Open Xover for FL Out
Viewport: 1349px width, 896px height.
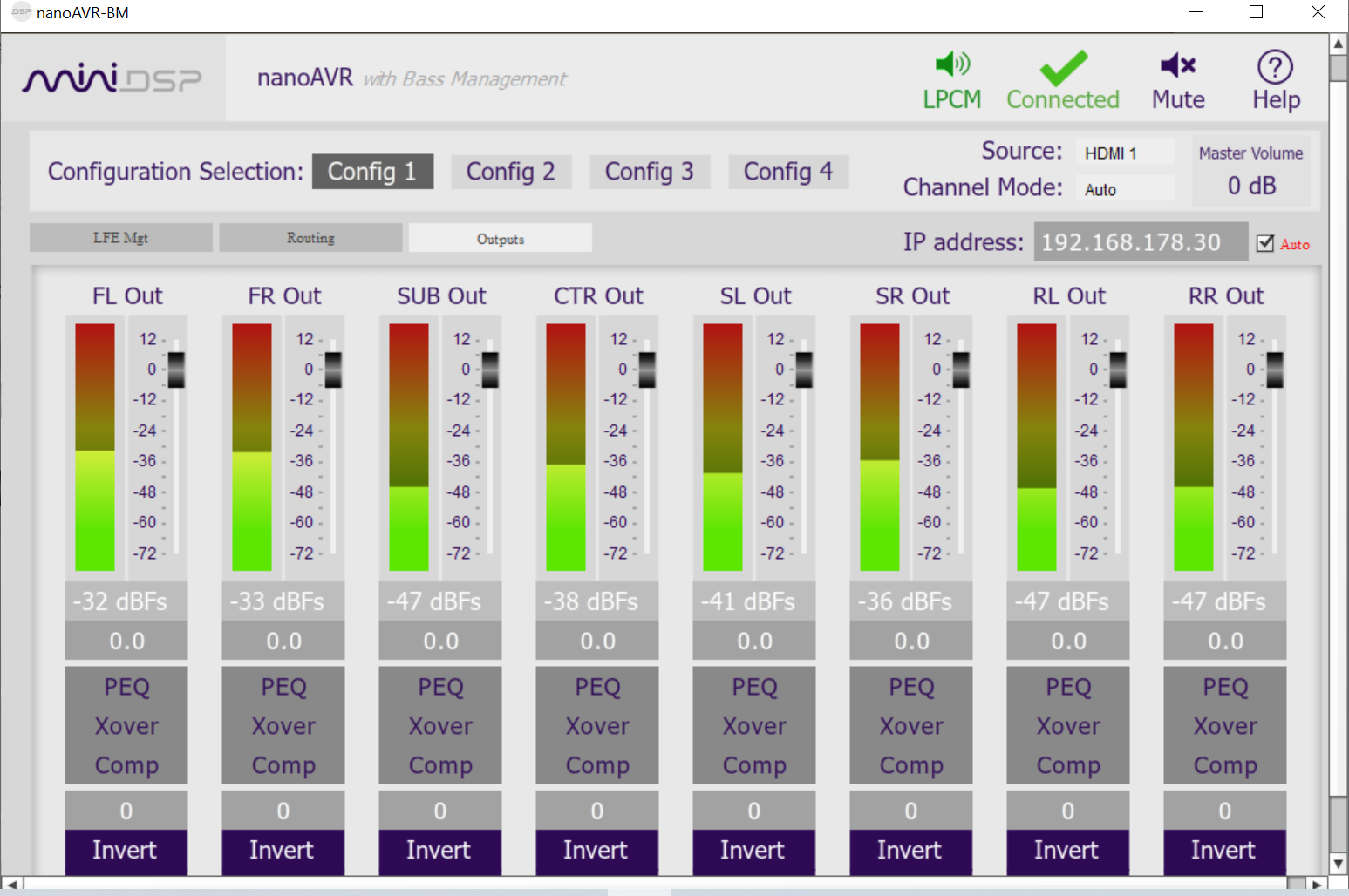point(126,726)
